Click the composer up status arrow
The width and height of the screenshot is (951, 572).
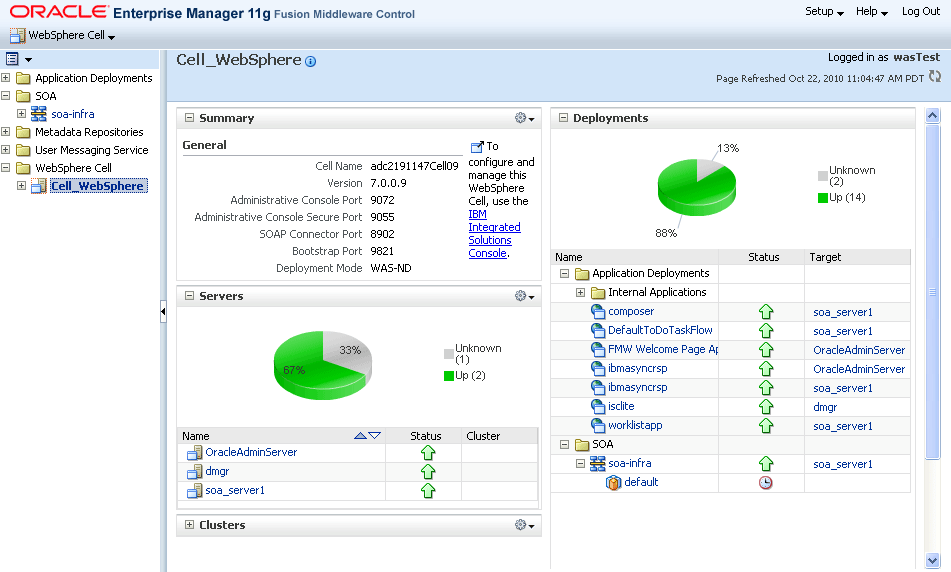click(x=766, y=312)
